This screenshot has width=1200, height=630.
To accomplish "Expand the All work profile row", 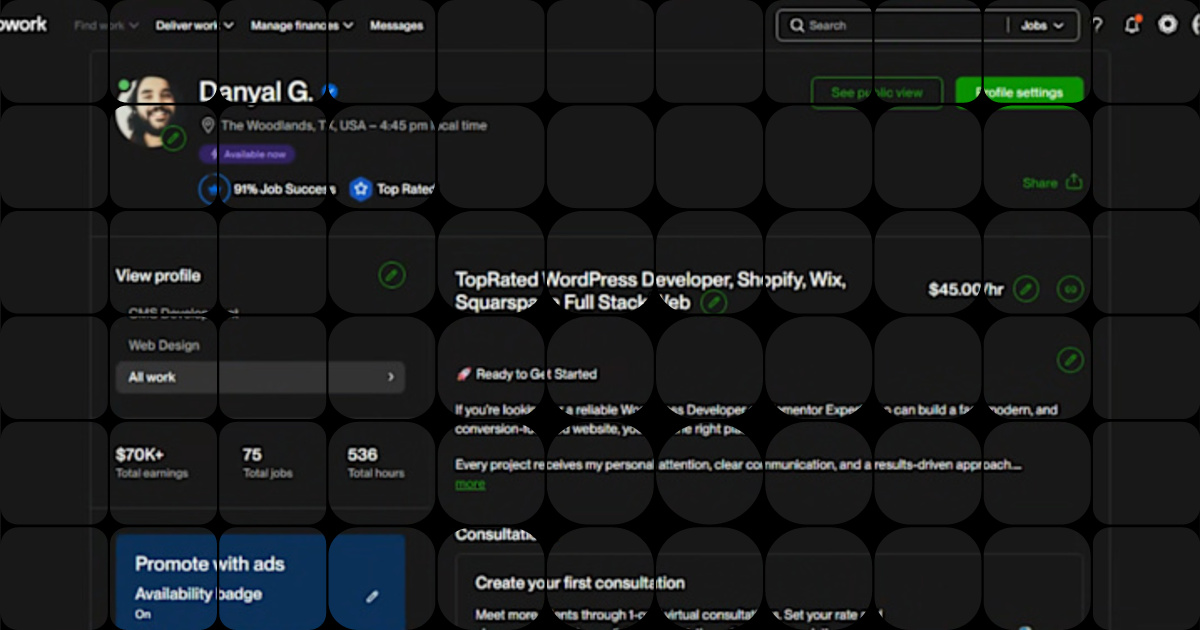I will (260, 377).
